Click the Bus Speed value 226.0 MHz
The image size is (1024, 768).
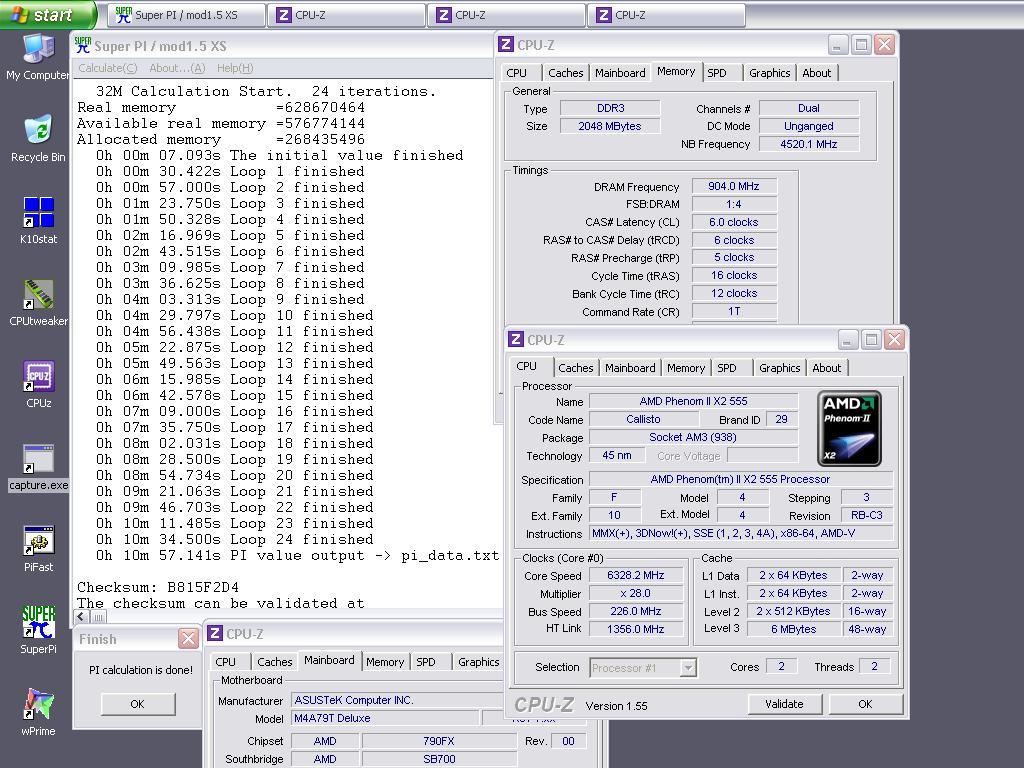pos(635,611)
